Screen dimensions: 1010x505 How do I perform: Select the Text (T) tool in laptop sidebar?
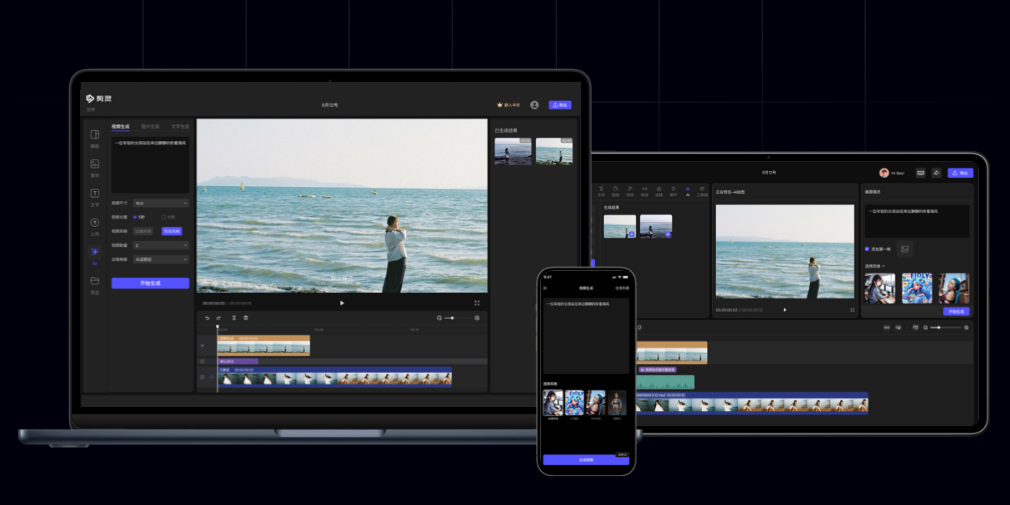tap(95, 193)
